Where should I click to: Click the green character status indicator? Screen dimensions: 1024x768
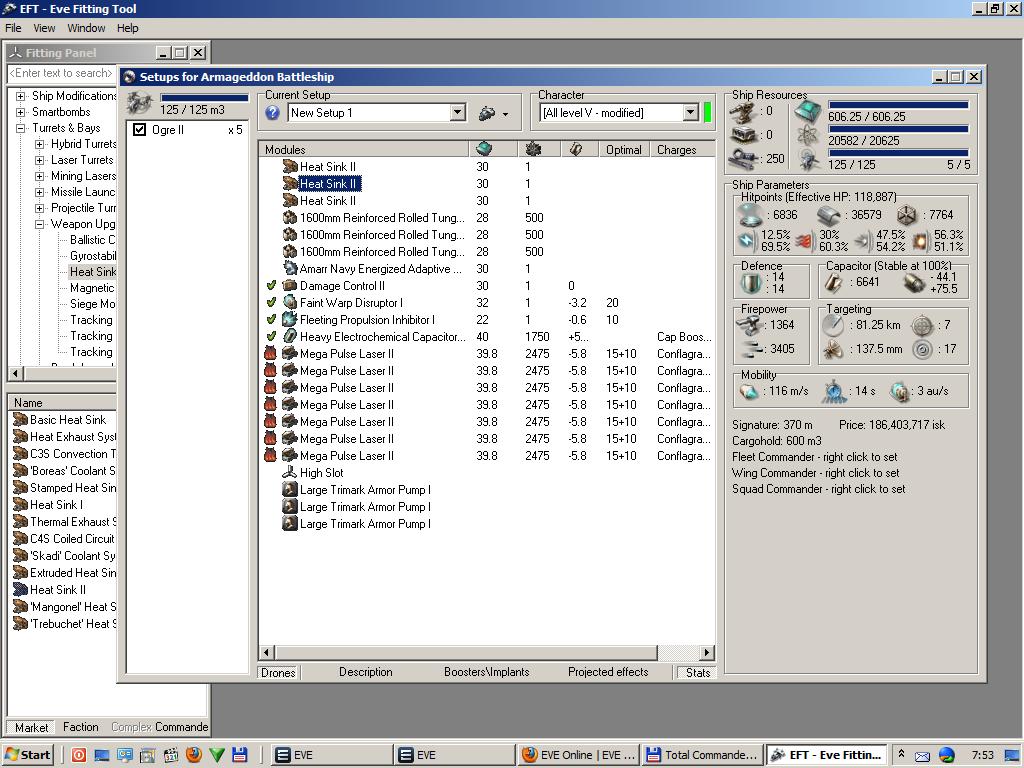[707, 112]
